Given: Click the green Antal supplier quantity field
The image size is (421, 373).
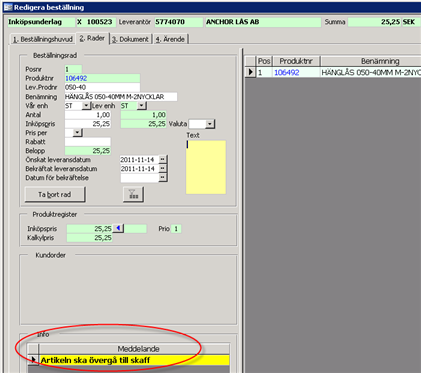Looking at the screenshot, I should click(143, 115).
